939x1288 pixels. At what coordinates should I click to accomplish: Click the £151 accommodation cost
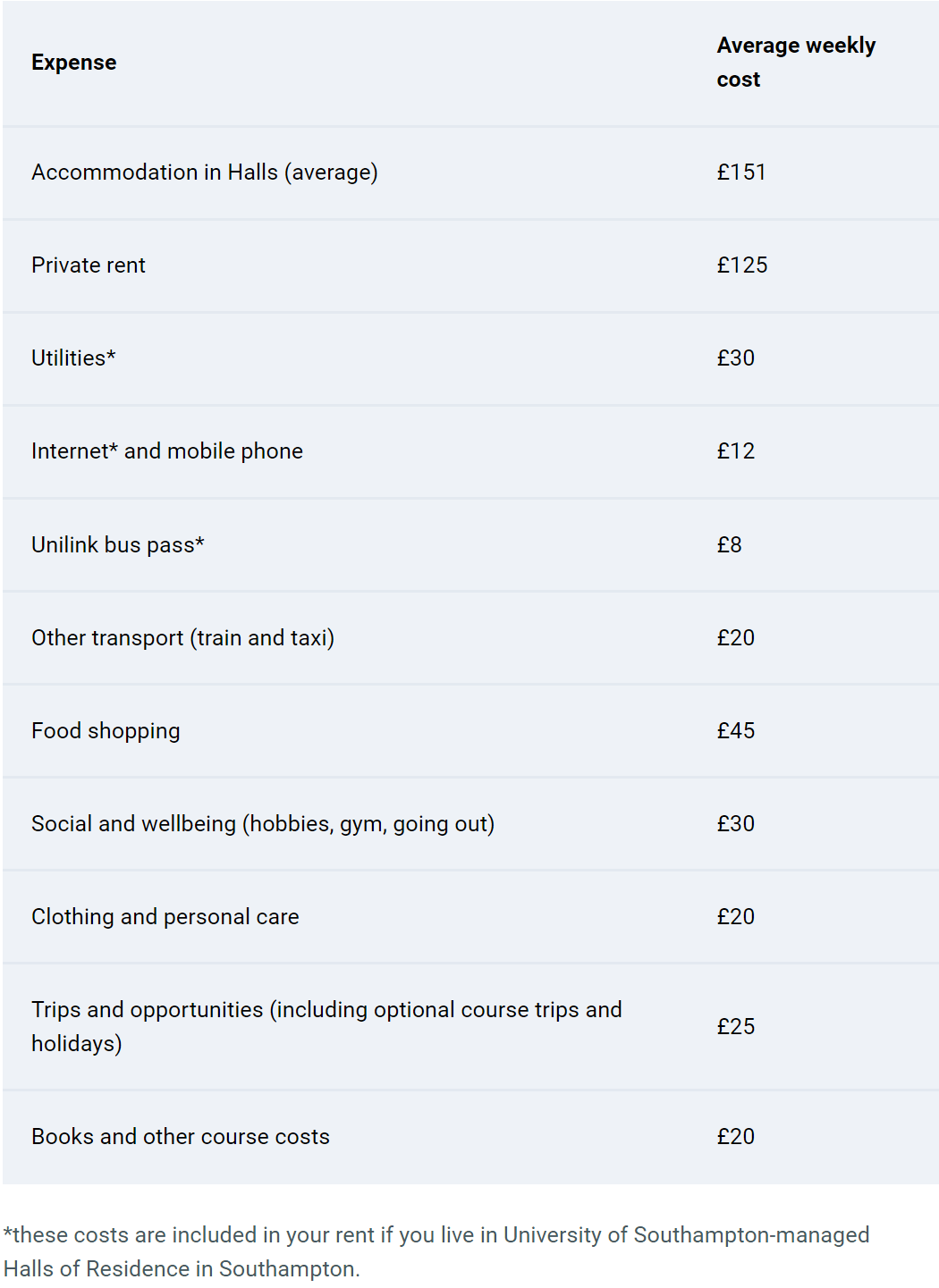click(x=741, y=173)
